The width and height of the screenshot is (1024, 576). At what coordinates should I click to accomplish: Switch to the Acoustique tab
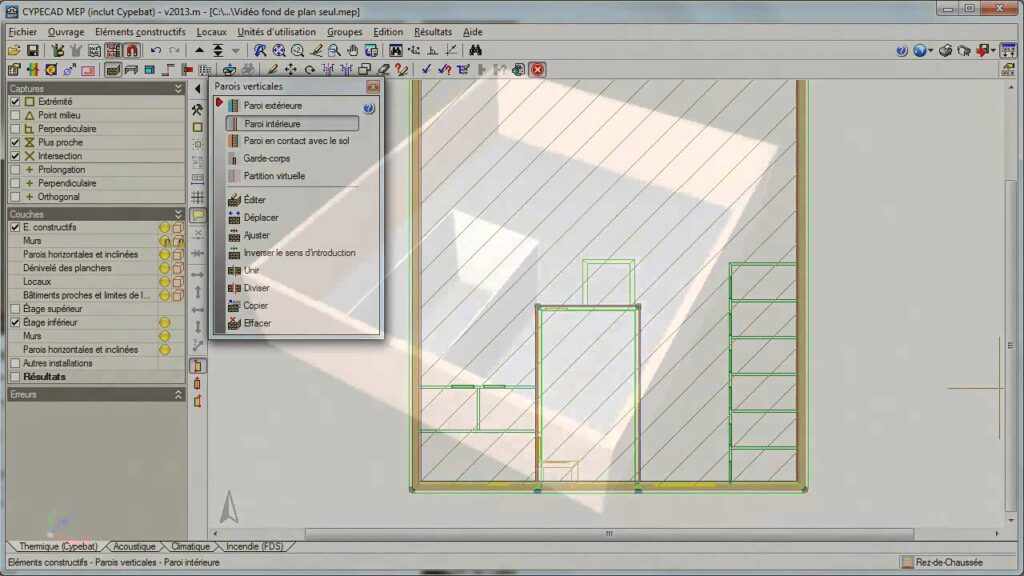pos(134,547)
